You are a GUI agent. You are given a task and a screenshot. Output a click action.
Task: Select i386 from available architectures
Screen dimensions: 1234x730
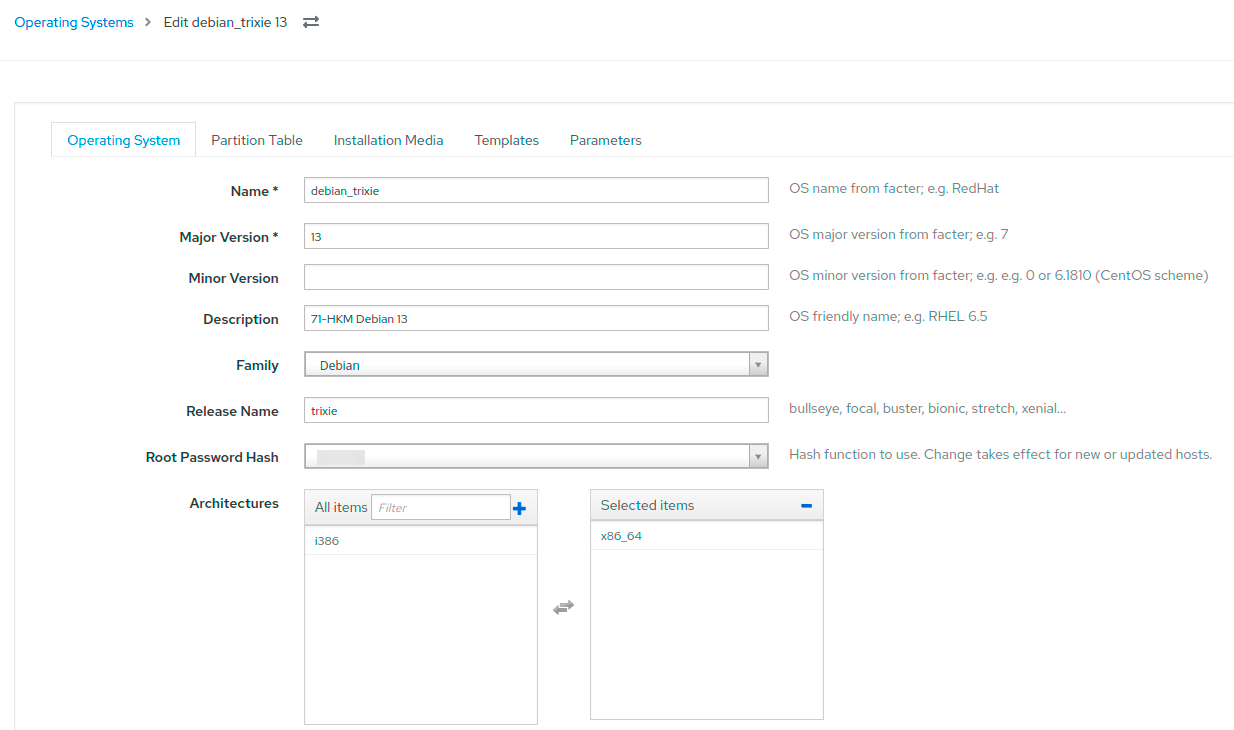[x=327, y=541]
